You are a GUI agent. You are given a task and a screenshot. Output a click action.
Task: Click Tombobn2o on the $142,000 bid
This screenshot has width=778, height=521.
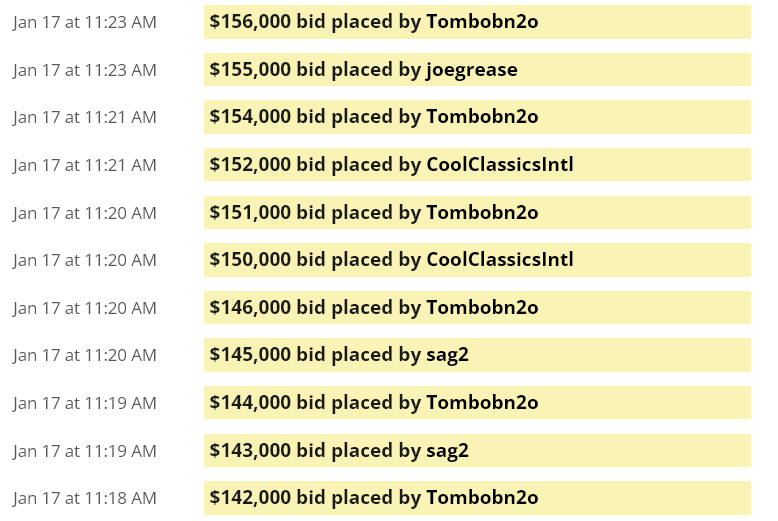482,498
